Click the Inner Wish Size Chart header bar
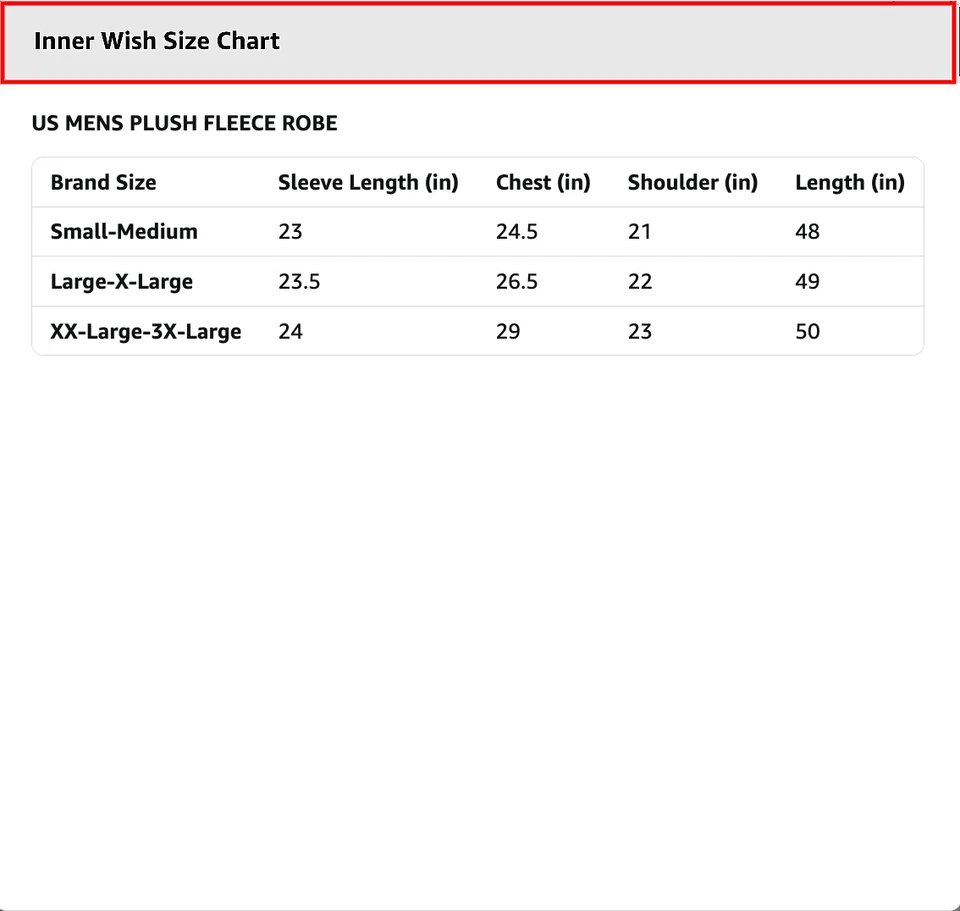 pos(478,42)
